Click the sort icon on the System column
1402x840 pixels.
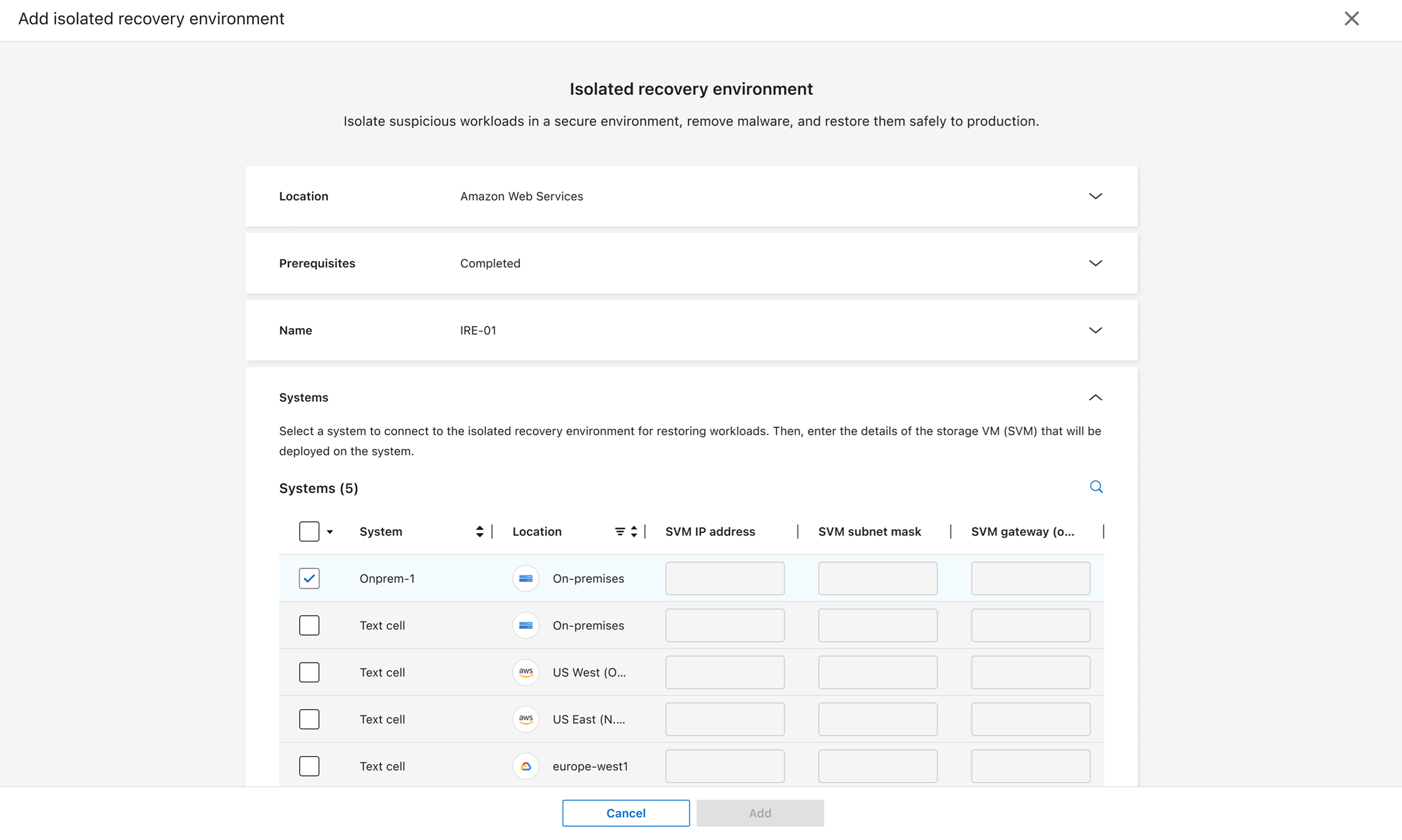[x=480, y=531]
